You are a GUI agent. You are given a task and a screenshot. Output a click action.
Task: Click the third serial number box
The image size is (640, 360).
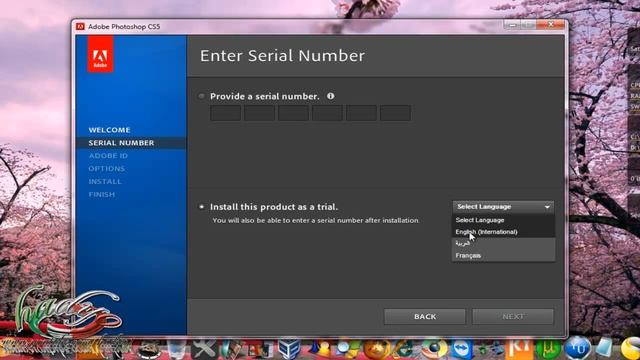(293, 113)
